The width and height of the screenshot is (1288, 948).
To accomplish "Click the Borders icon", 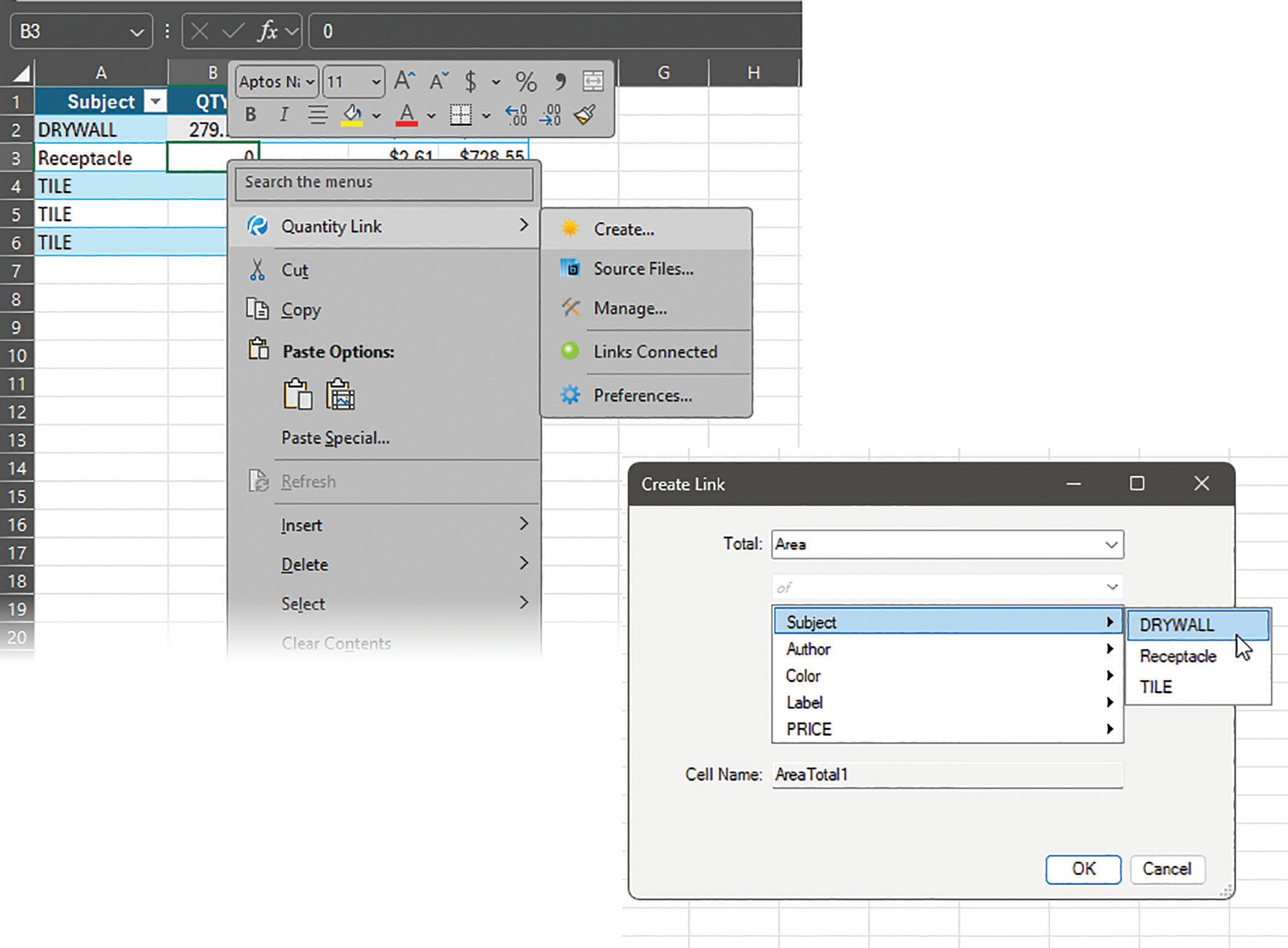I will (461, 114).
